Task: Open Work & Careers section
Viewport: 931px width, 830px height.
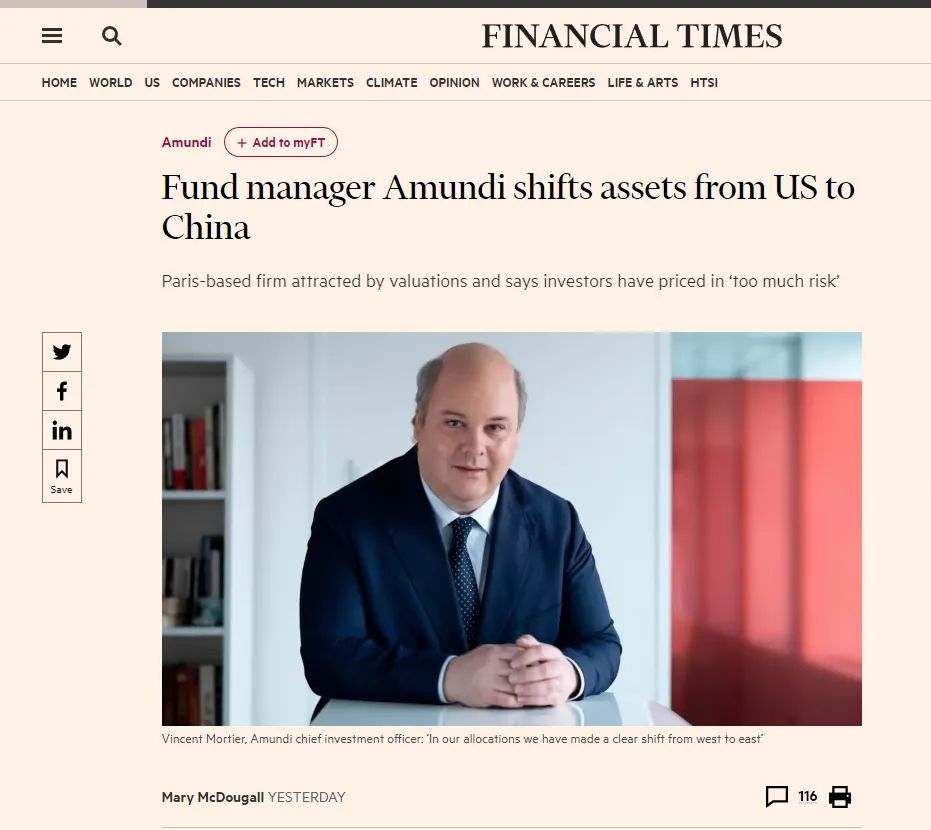Action: (x=543, y=83)
